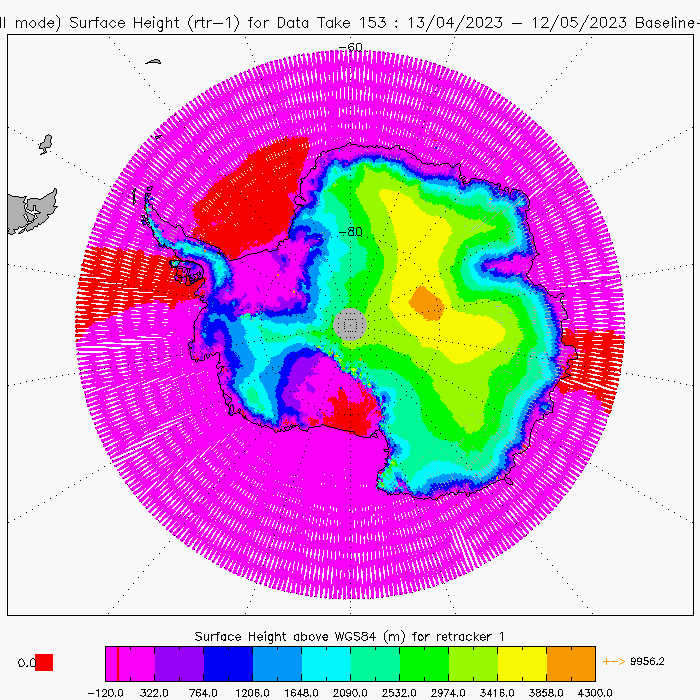Click the gray South America landmass at left
This screenshot has height=700, width=700.
point(30,212)
